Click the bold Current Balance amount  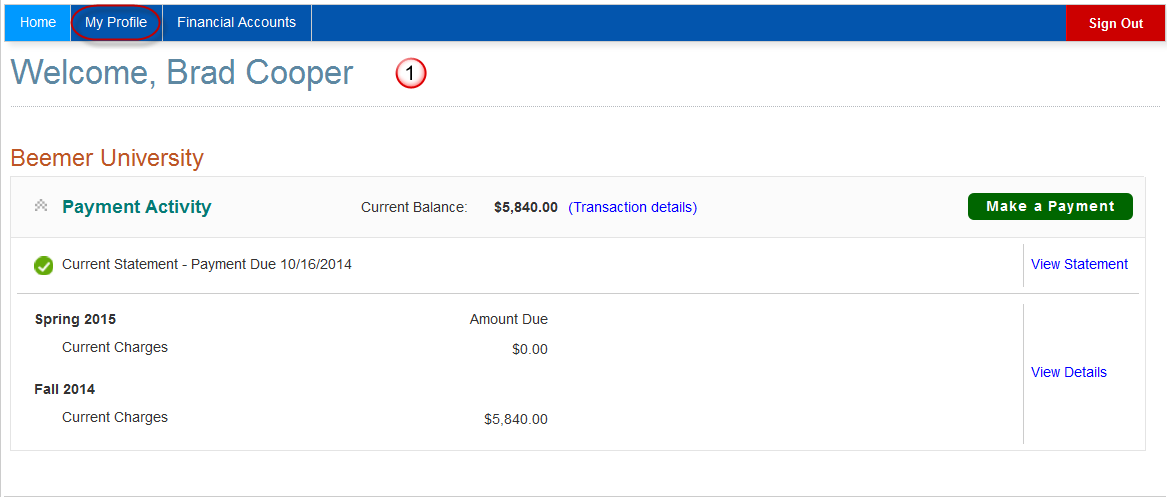pos(525,207)
